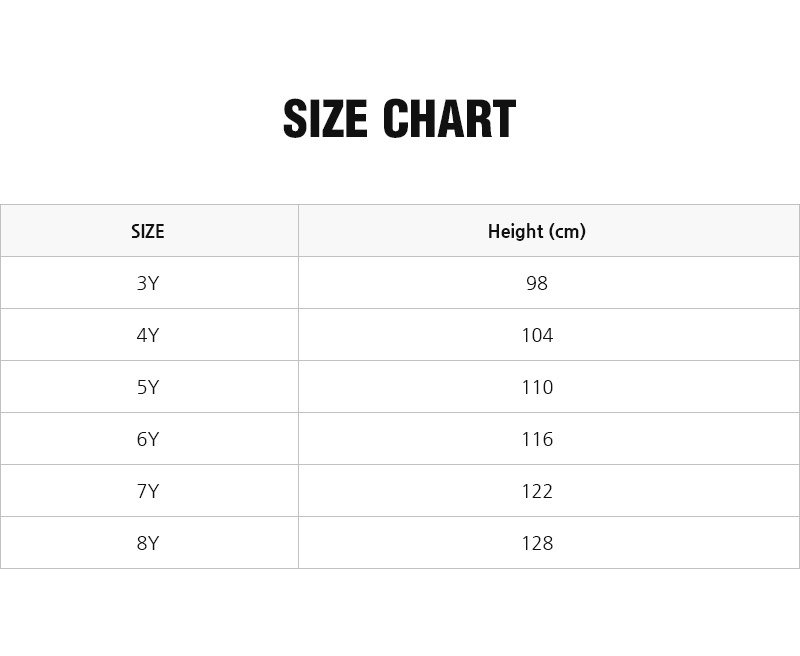Click the height value 98
This screenshot has height=656, width=800.
[537, 283]
